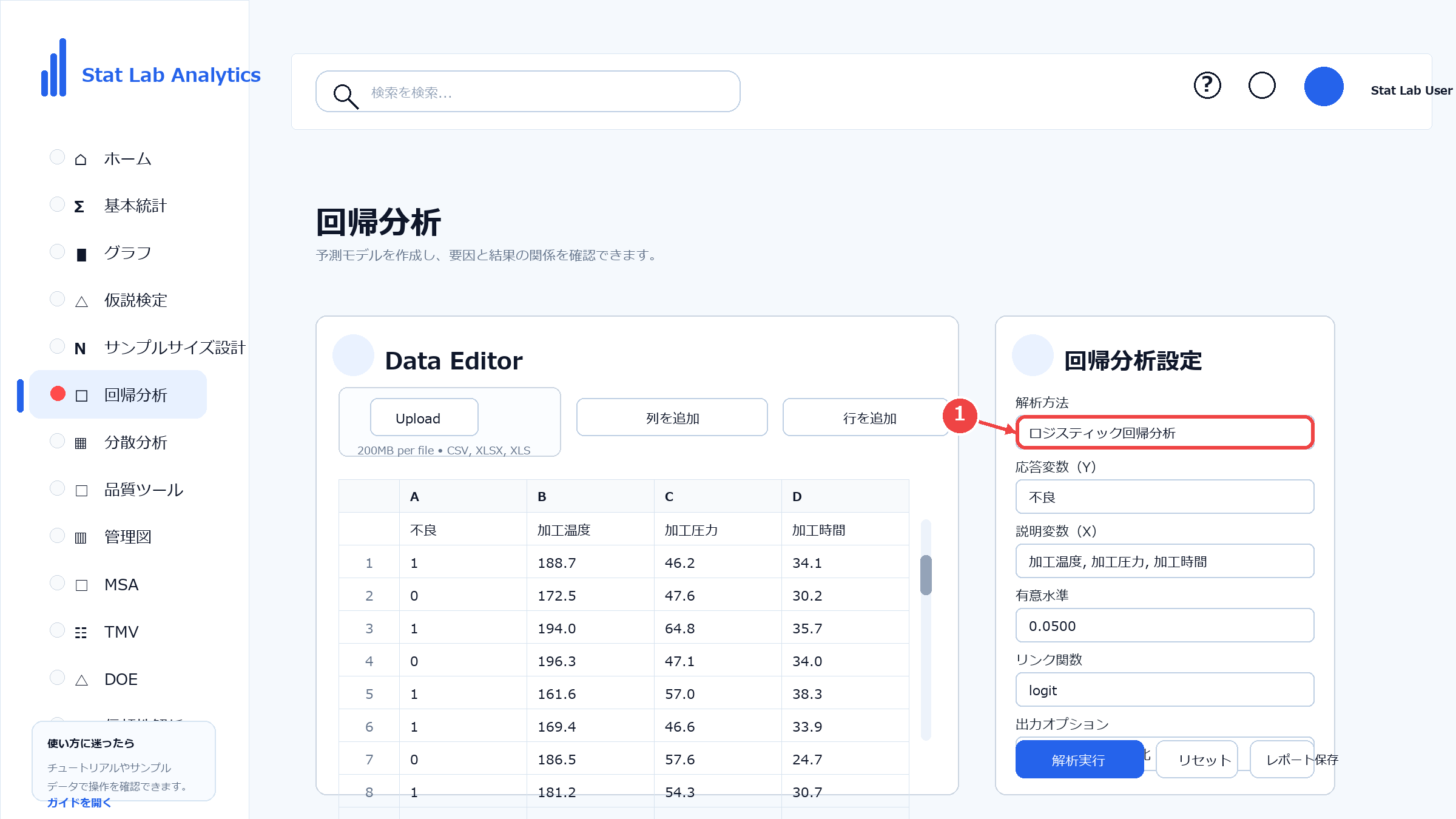Image resolution: width=1456 pixels, height=819 pixels.
Task: Click the round Data Editor header icon
Action: tap(353, 355)
